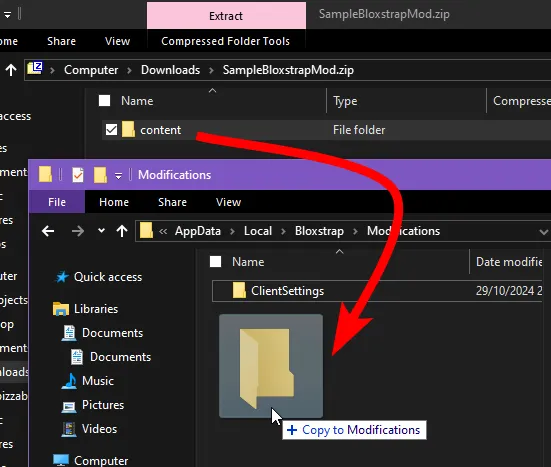Go to Bloxstrap breadcrumb
Screen dimensions: 551x467
coord(319,231)
